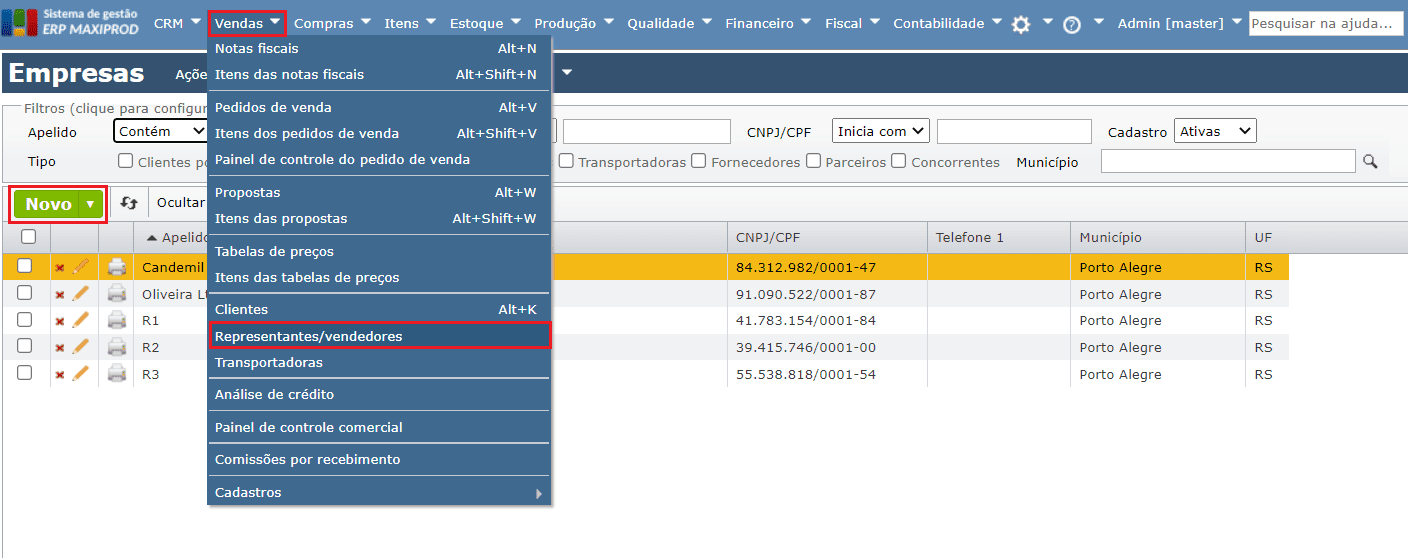Viewport: 1408px width, 558px height.
Task: Check the Candemil row checkbox
Action: point(25,266)
